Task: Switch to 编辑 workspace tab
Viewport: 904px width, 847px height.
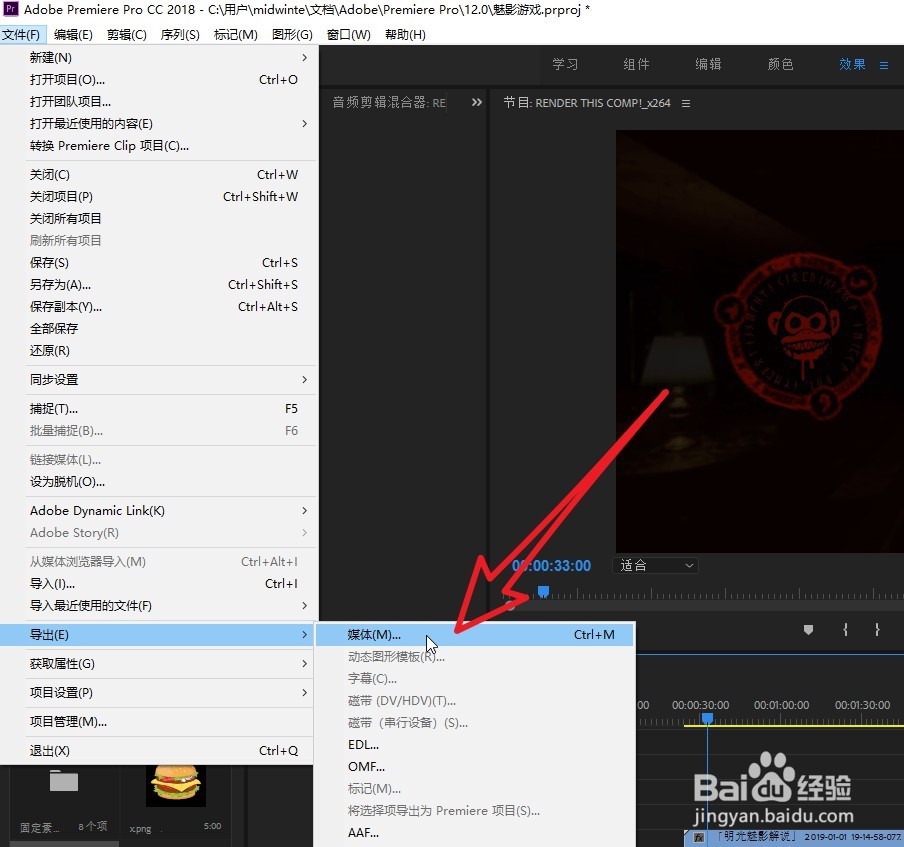Action: (709, 64)
